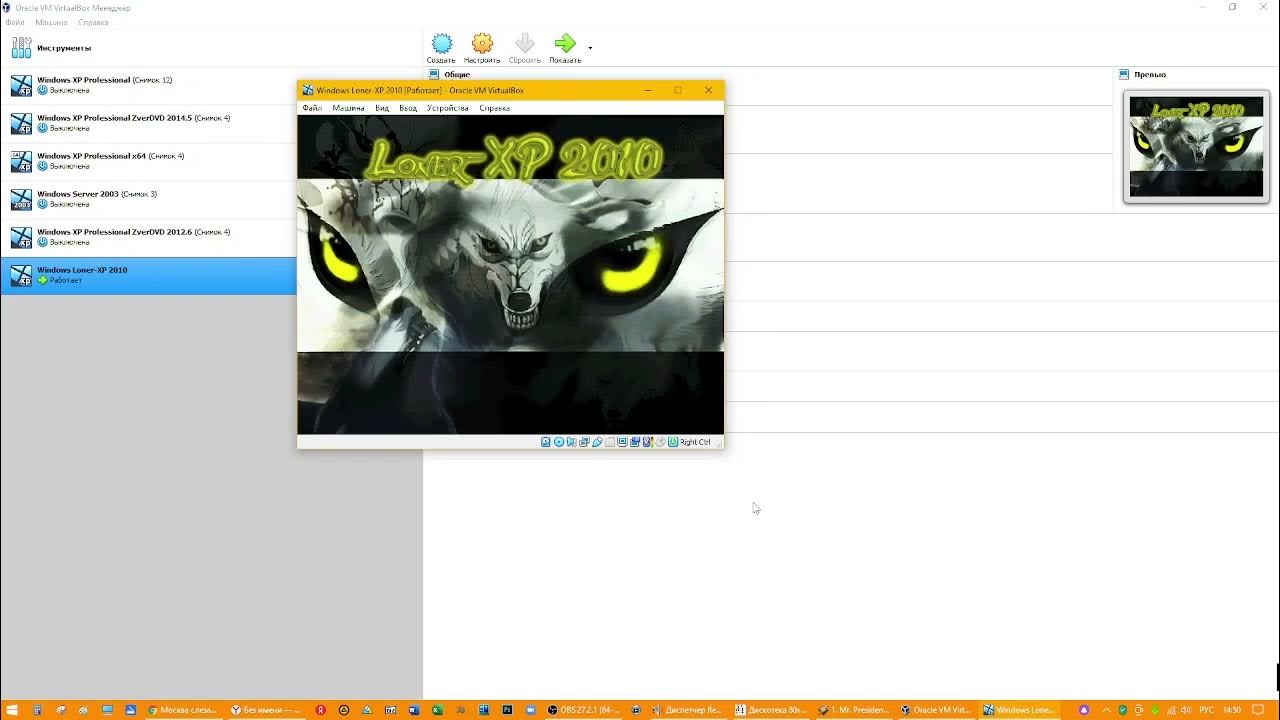Click the Сбросить toolbar icon

pos(524,43)
